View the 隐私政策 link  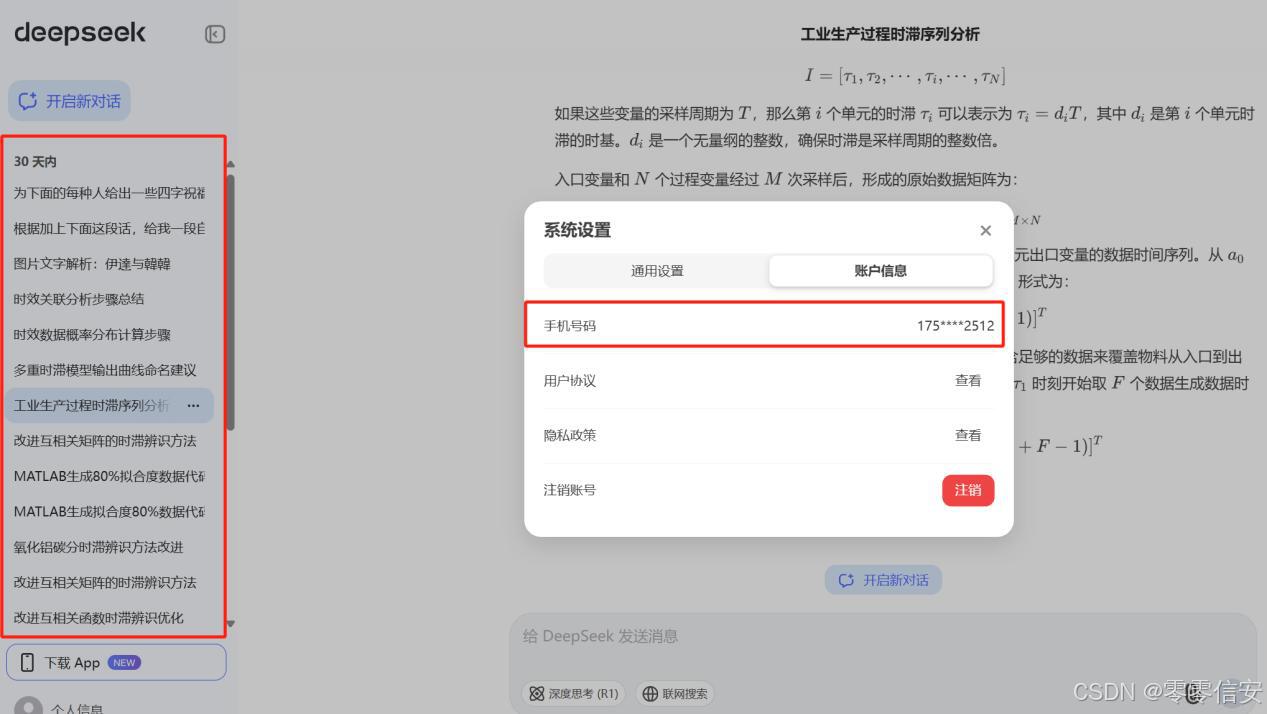pos(968,435)
